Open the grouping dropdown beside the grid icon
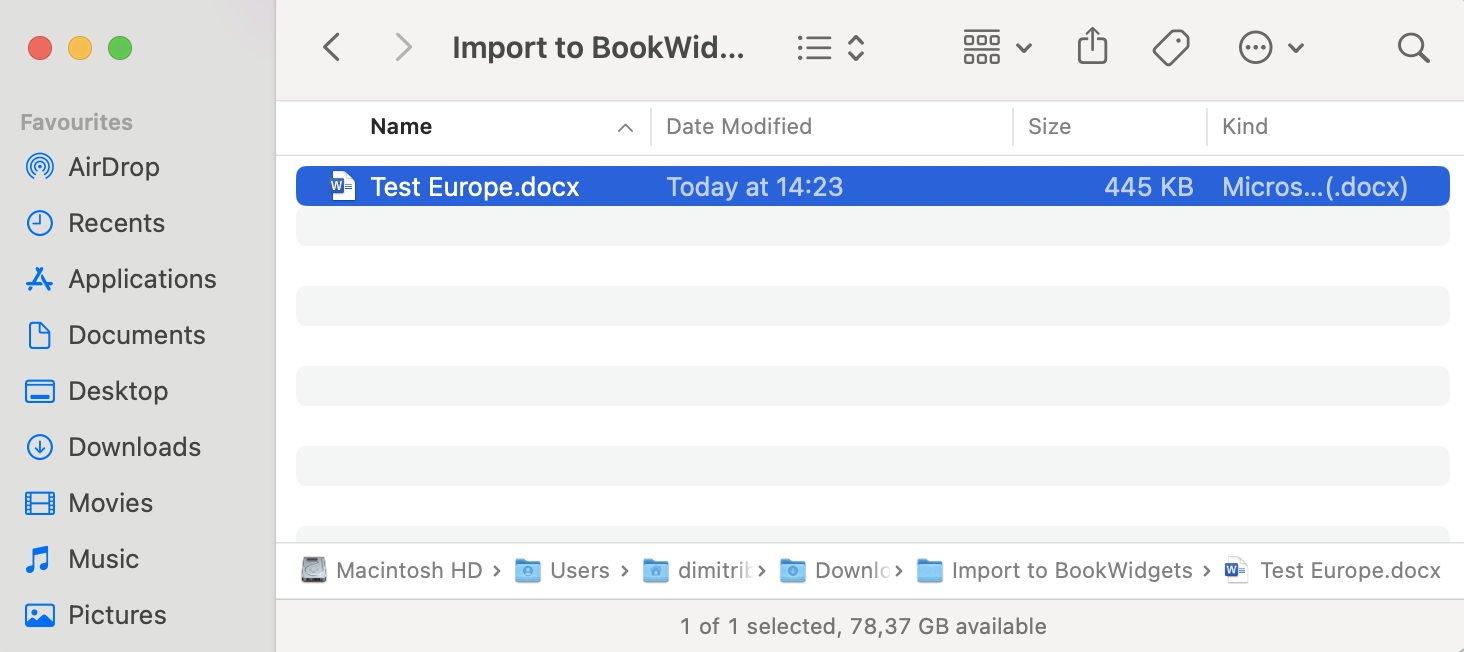This screenshot has width=1464, height=652. (1024, 47)
